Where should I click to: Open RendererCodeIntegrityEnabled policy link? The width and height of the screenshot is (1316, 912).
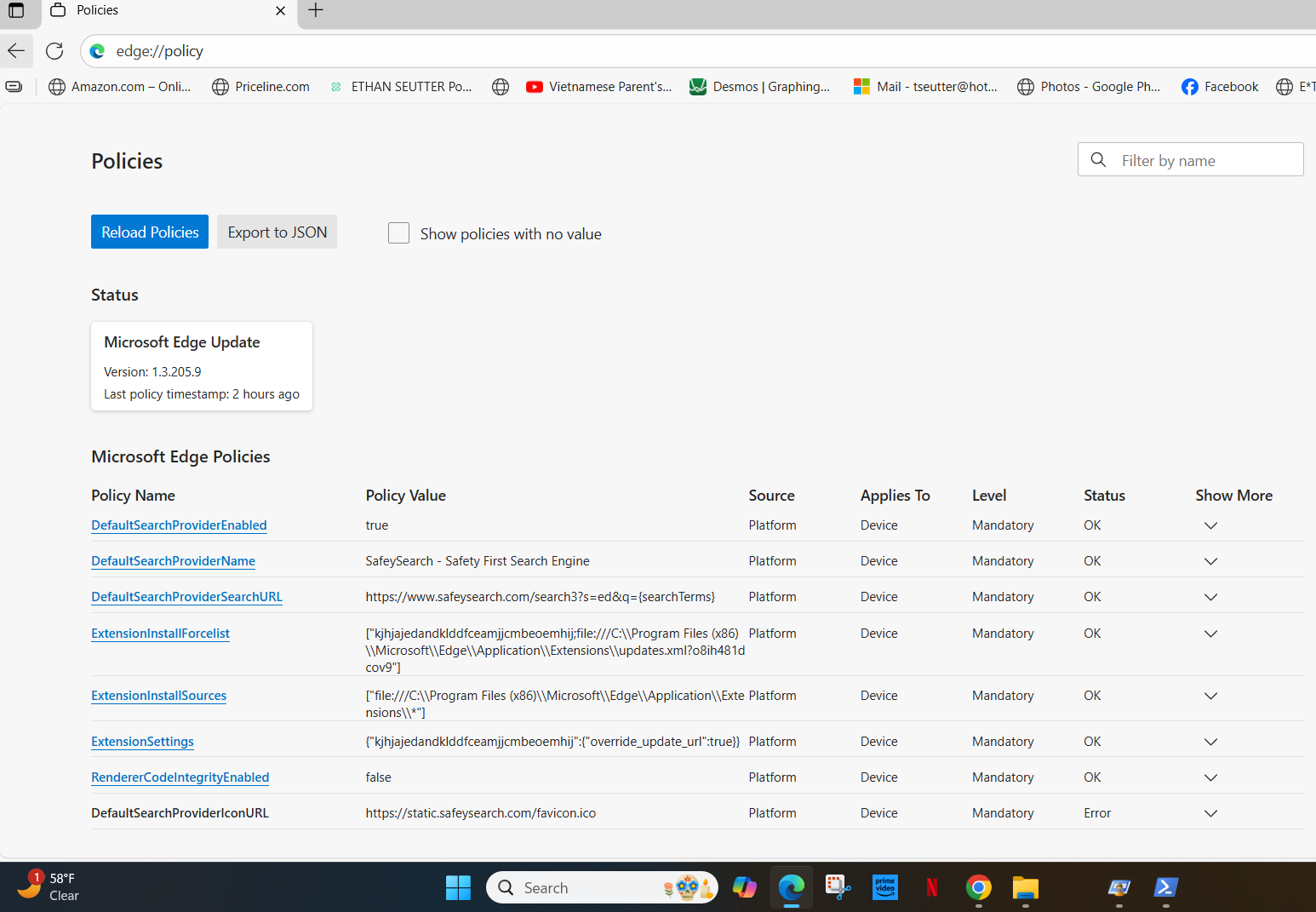tap(180, 777)
